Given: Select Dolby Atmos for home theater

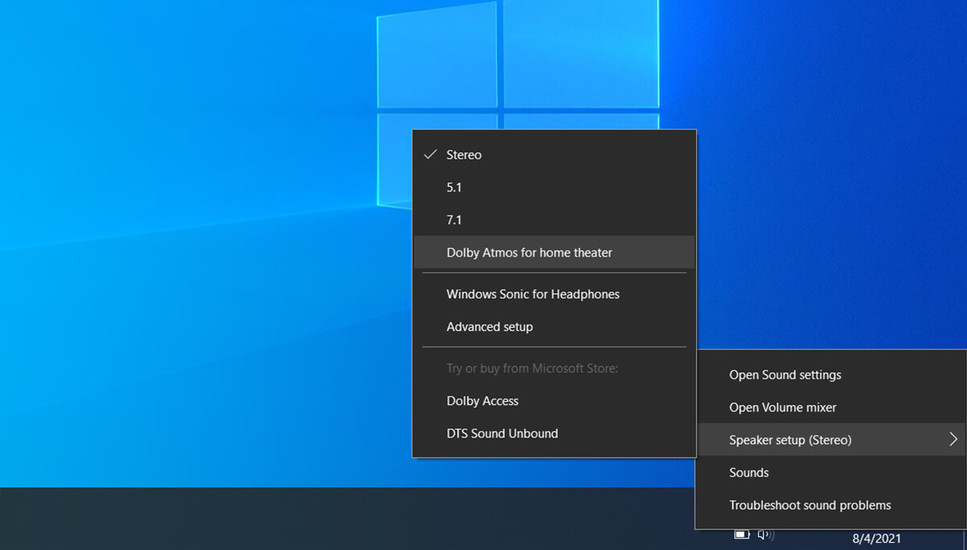Looking at the screenshot, I should pos(554,252).
